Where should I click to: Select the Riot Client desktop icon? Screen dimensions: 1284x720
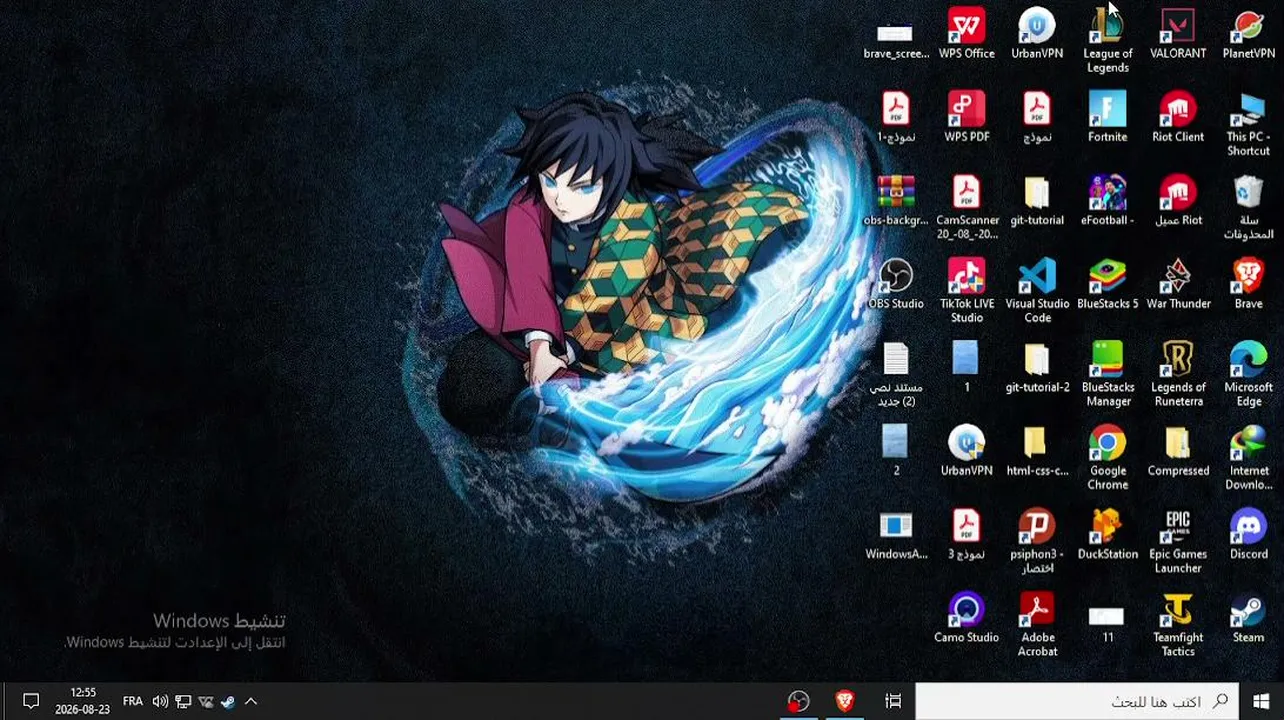click(1178, 117)
